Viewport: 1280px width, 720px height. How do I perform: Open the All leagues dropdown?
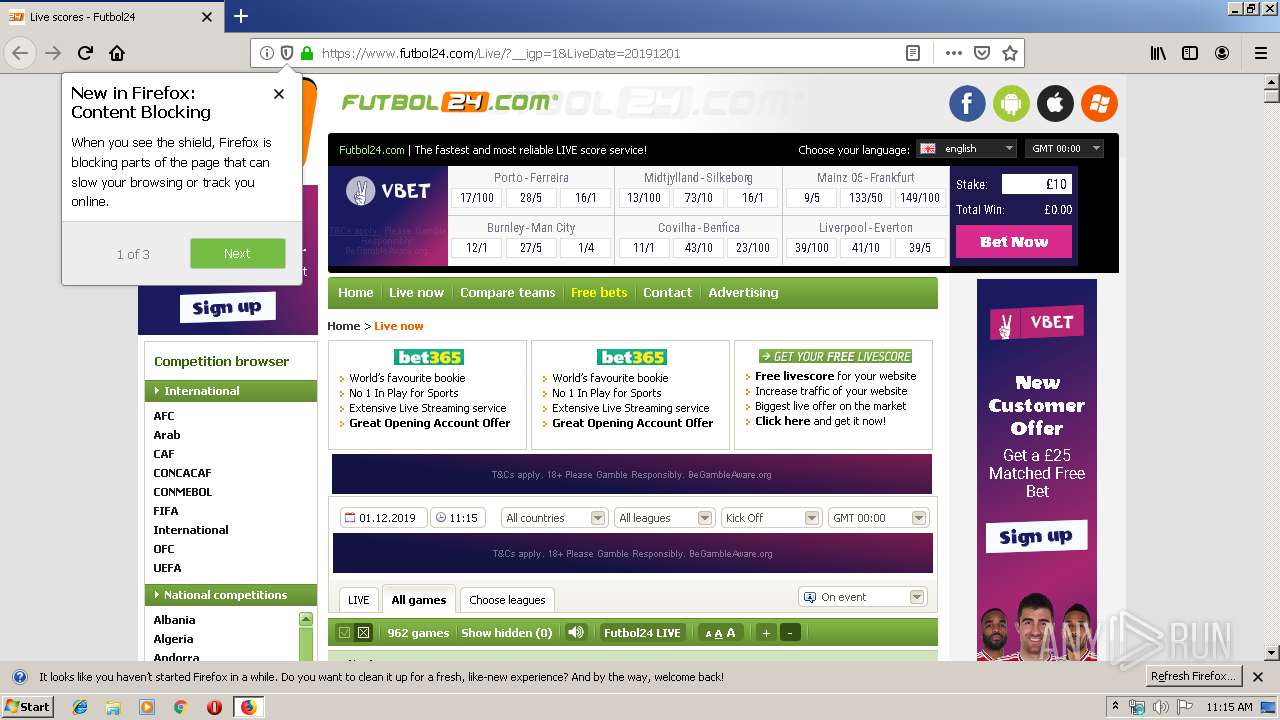click(x=664, y=518)
